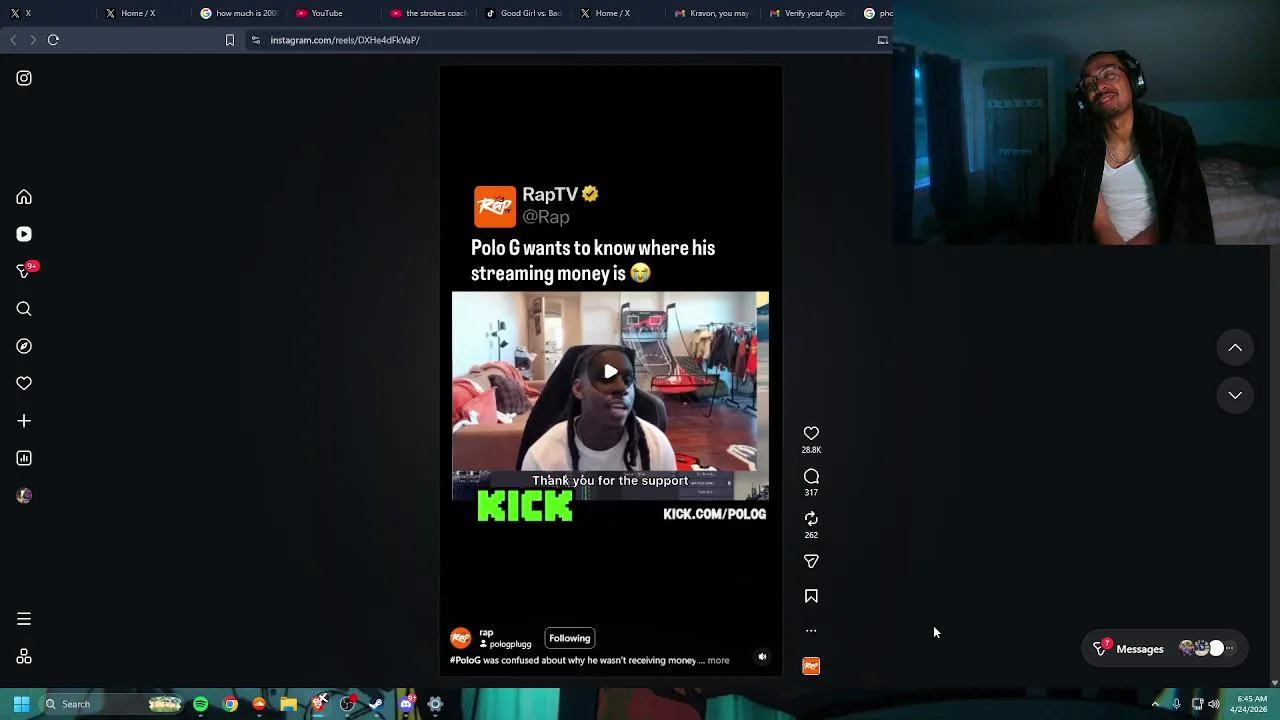Click picture-in-picture icon in browser toolbar
Viewport: 1280px width, 720px height.
click(x=883, y=40)
